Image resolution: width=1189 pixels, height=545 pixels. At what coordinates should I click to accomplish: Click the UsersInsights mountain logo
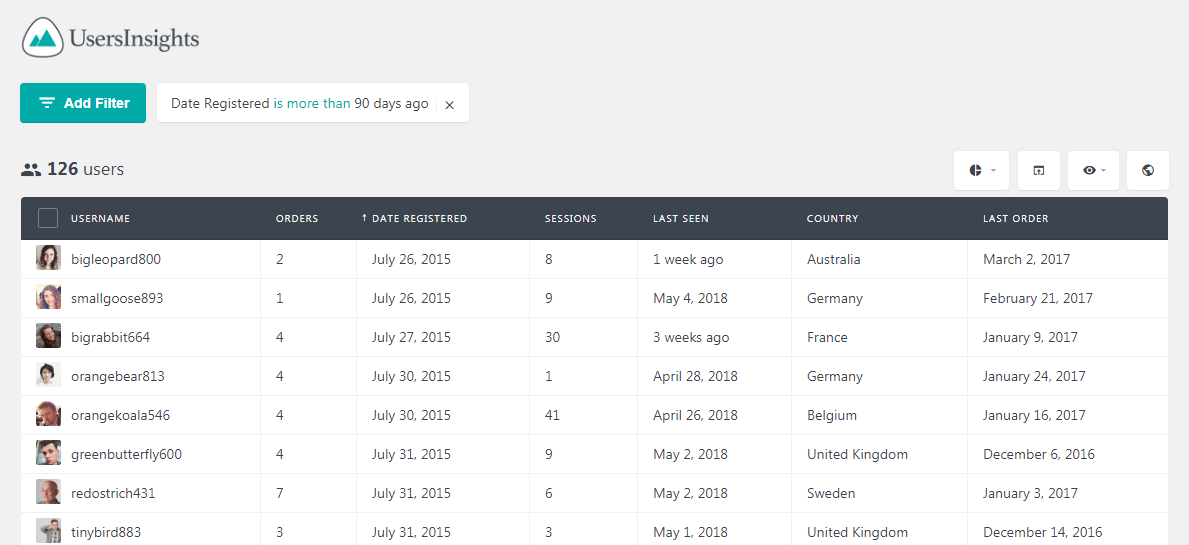click(42, 38)
